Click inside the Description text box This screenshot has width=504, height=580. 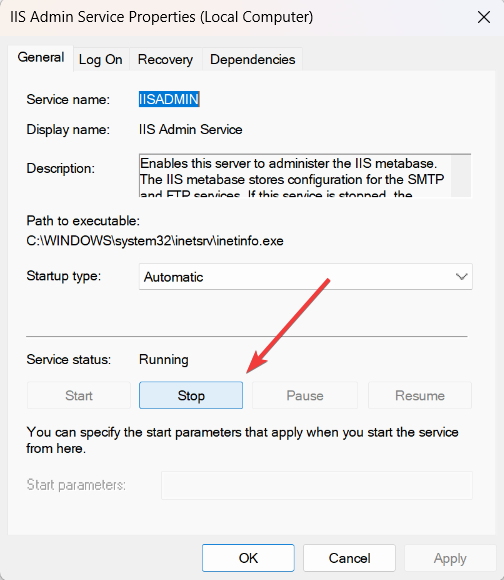[295, 175]
